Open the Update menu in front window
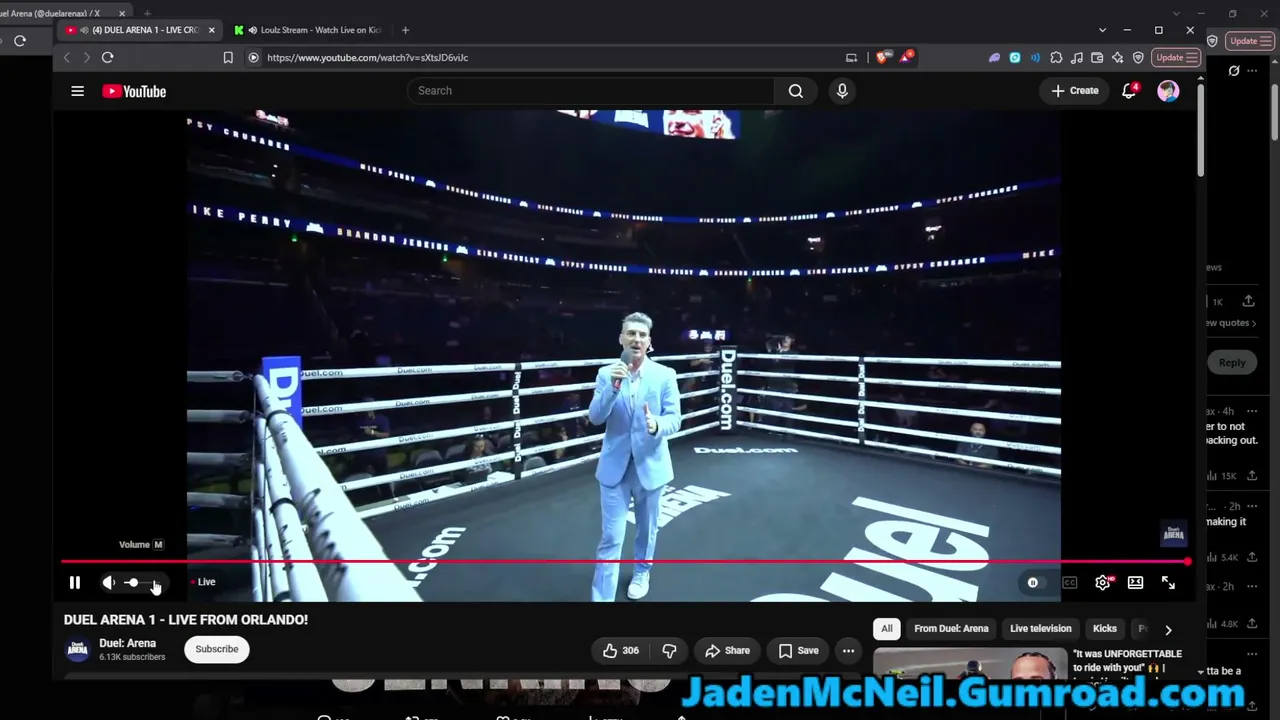This screenshot has width=1280, height=720. (1176, 58)
